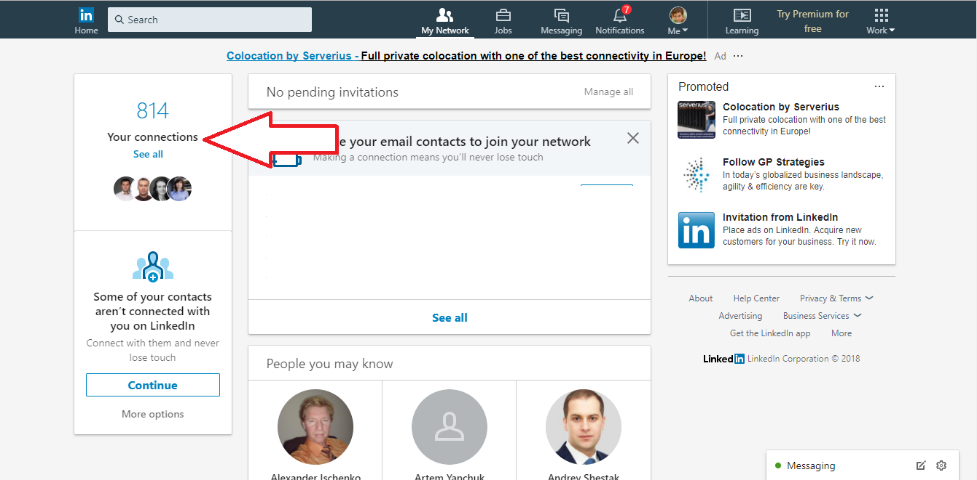Open the LinkedIn Home logo
Image resolution: width=977 pixels, height=480 pixels.
(86, 21)
